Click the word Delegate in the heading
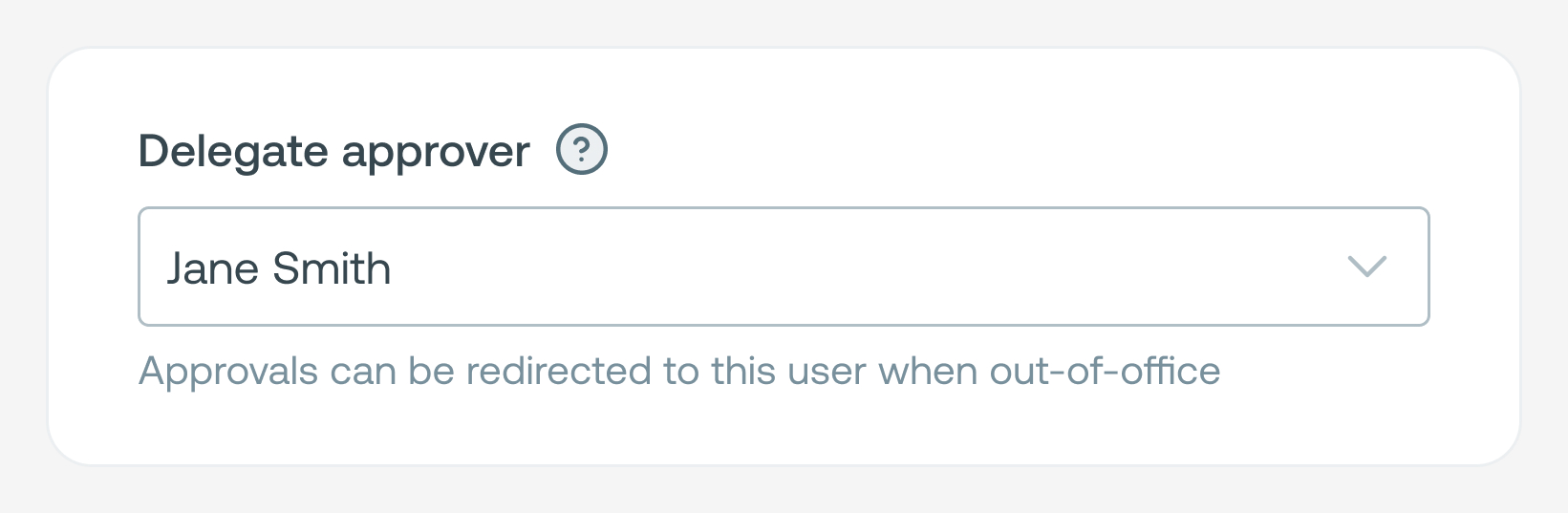 (233, 152)
